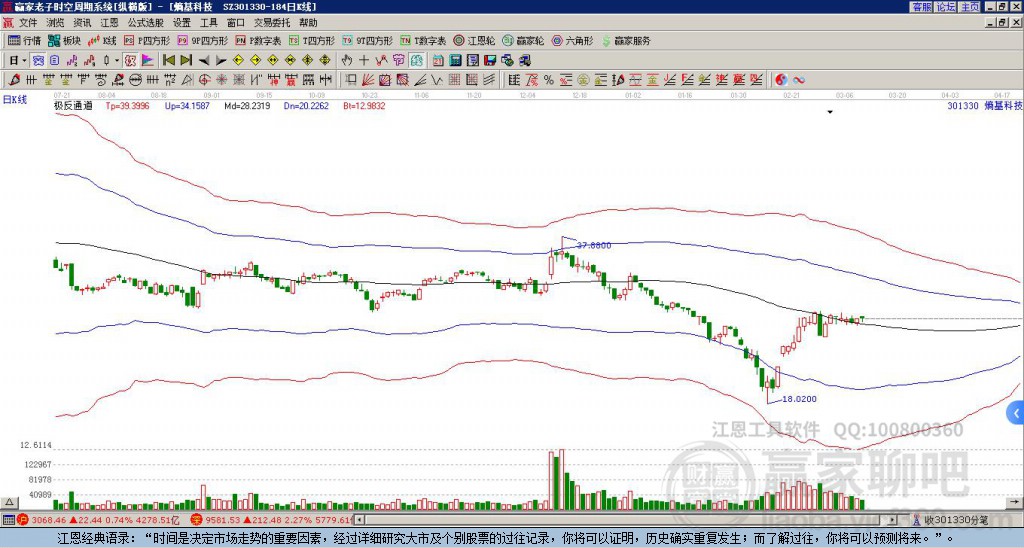Click the yin-yang taiji icon

pos(781,80)
